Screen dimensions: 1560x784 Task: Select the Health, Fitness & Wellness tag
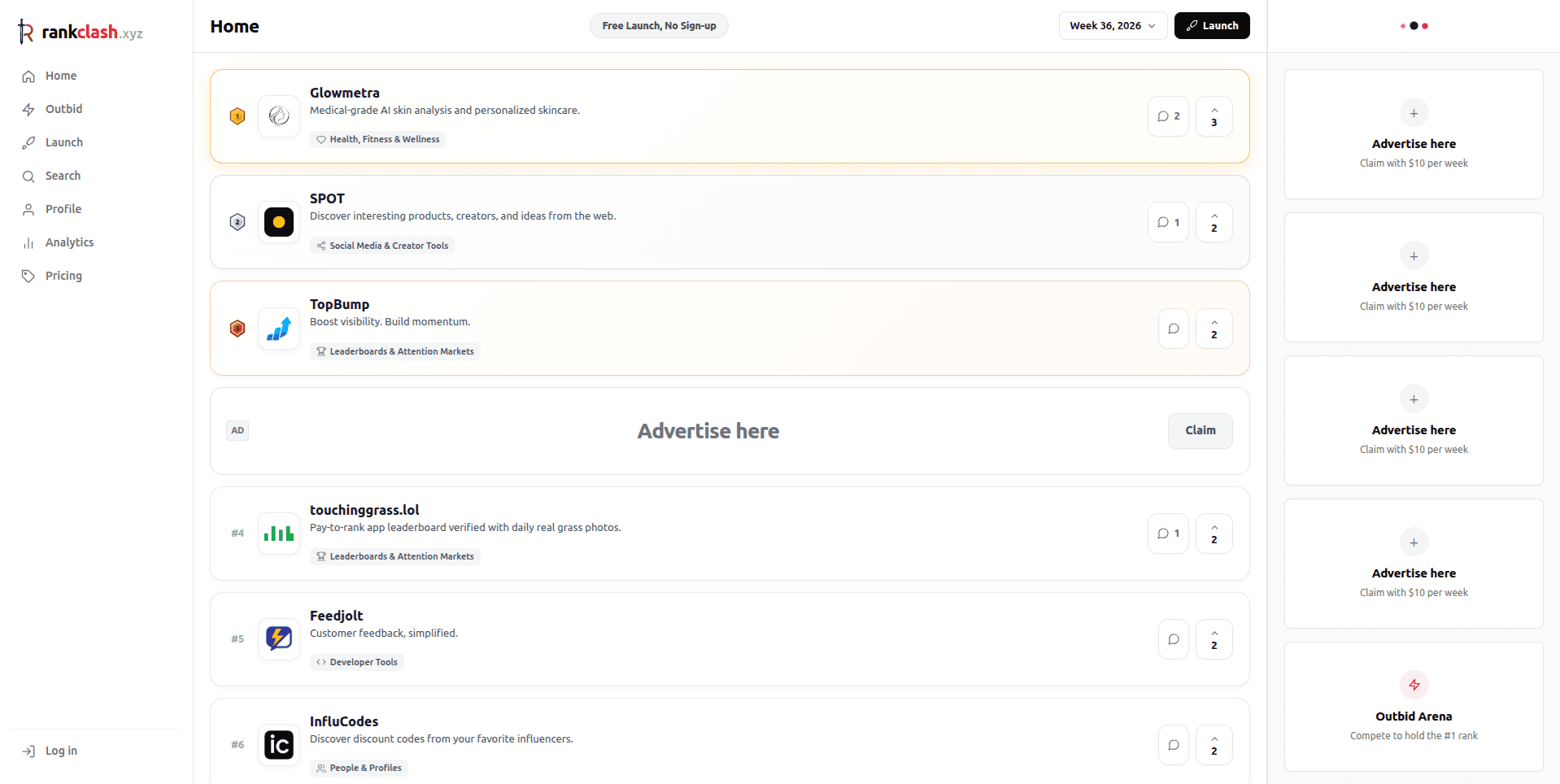pos(377,140)
